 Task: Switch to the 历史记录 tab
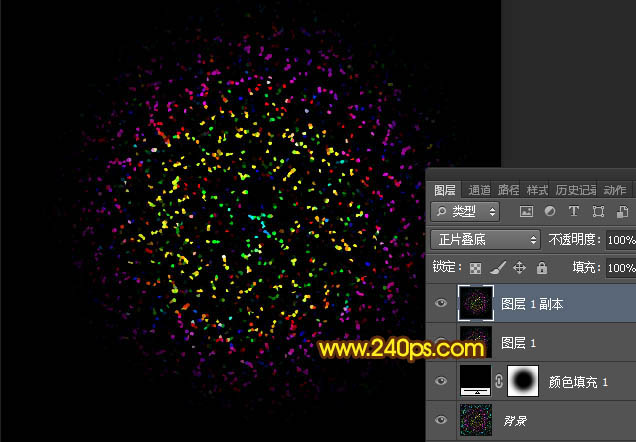click(576, 190)
